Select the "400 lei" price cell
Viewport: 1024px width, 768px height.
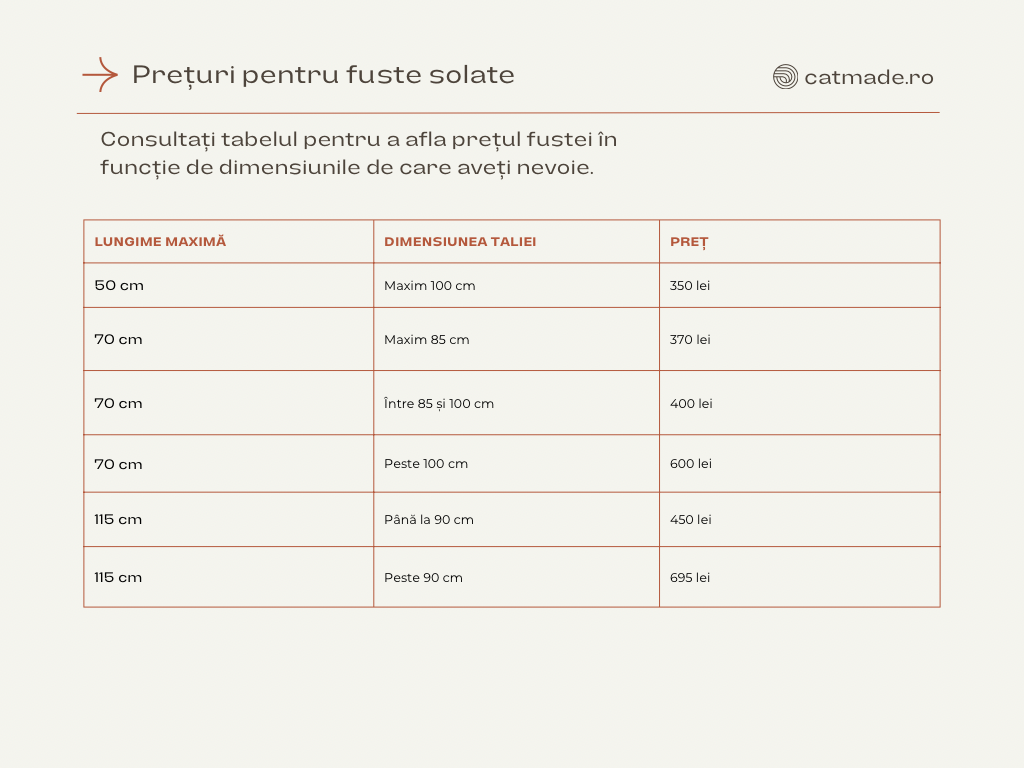691,404
